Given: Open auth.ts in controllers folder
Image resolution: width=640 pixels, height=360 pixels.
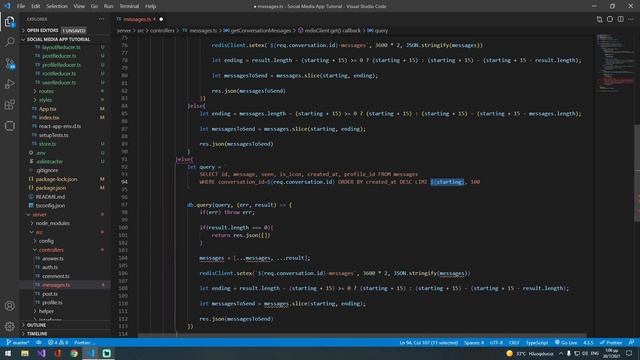Looking at the screenshot, I should [50, 267].
